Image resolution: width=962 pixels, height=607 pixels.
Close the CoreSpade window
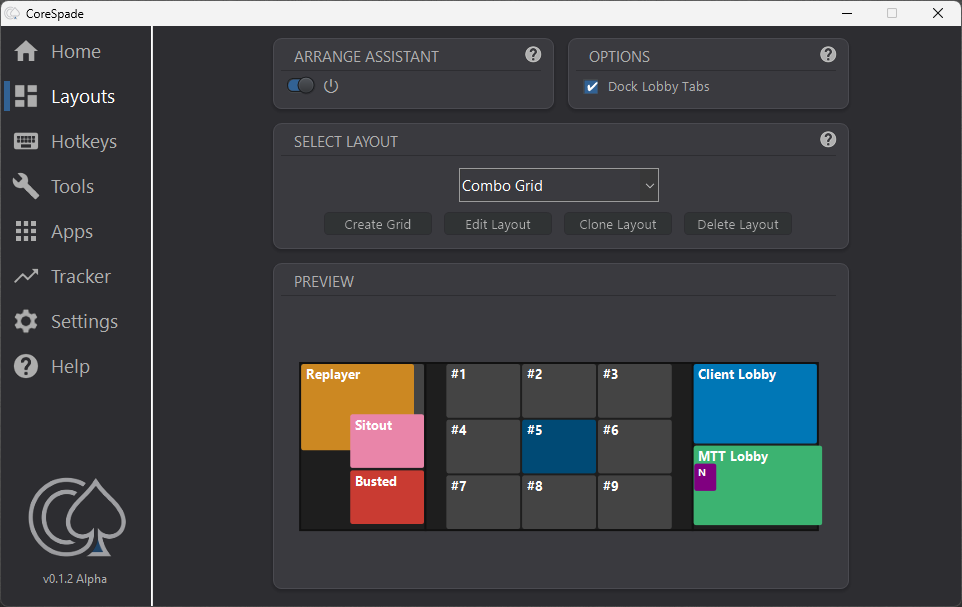tap(937, 13)
